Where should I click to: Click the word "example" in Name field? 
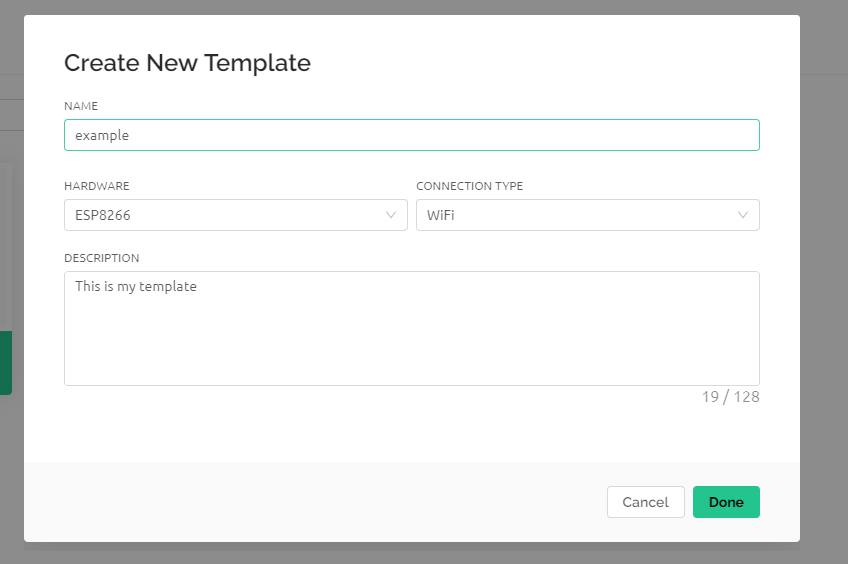pyautogui.click(x=102, y=135)
